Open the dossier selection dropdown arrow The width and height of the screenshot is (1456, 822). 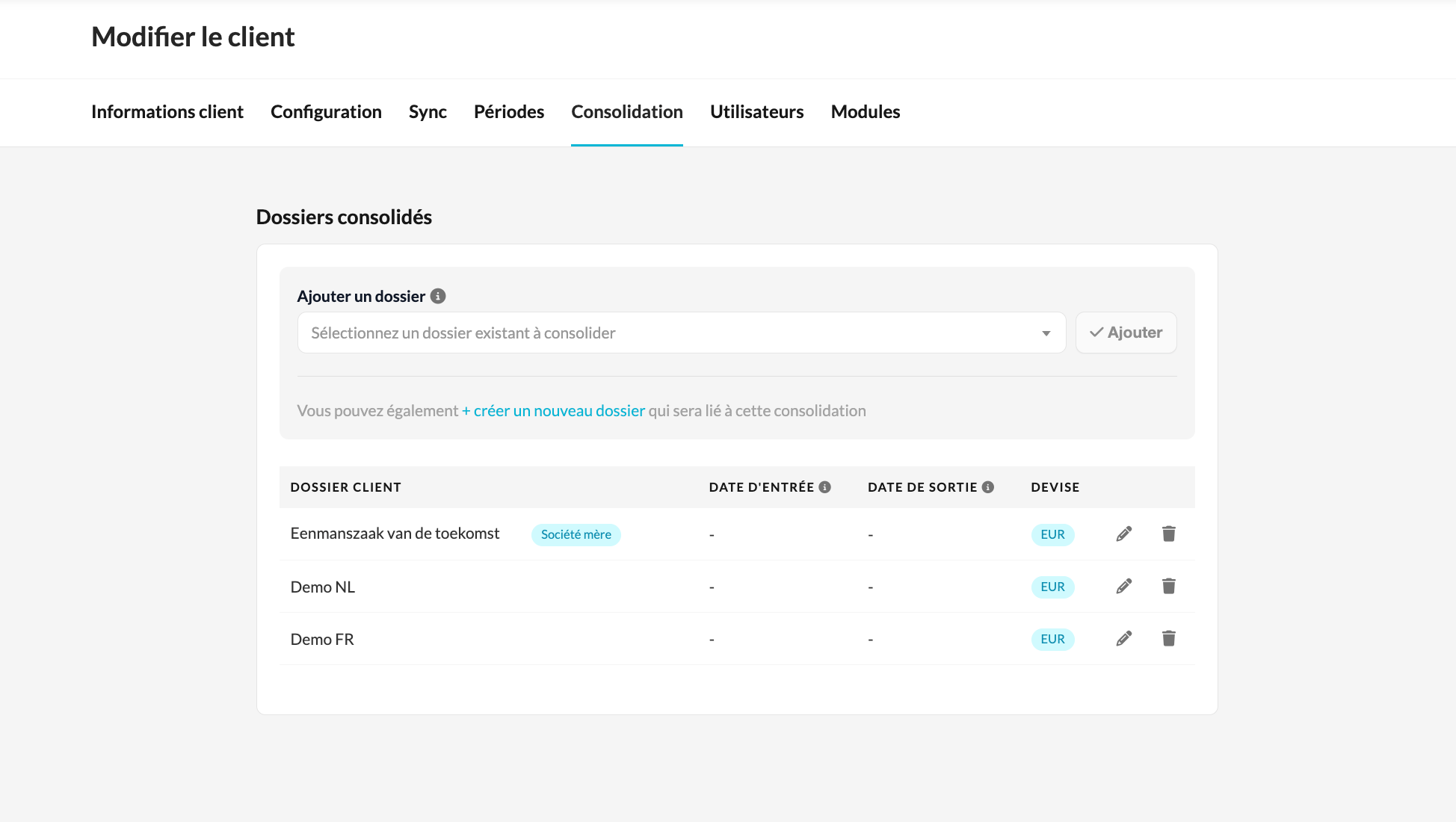(1046, 333)
